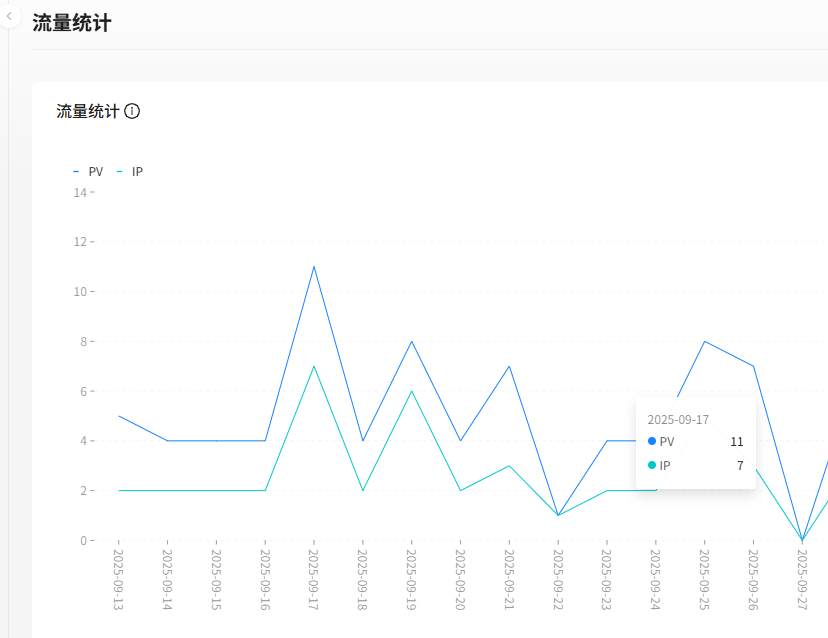This screenshot has width=828, height=638.
Task: Collapse the left sidebar with chevron icon
Action: pos(8,16)
